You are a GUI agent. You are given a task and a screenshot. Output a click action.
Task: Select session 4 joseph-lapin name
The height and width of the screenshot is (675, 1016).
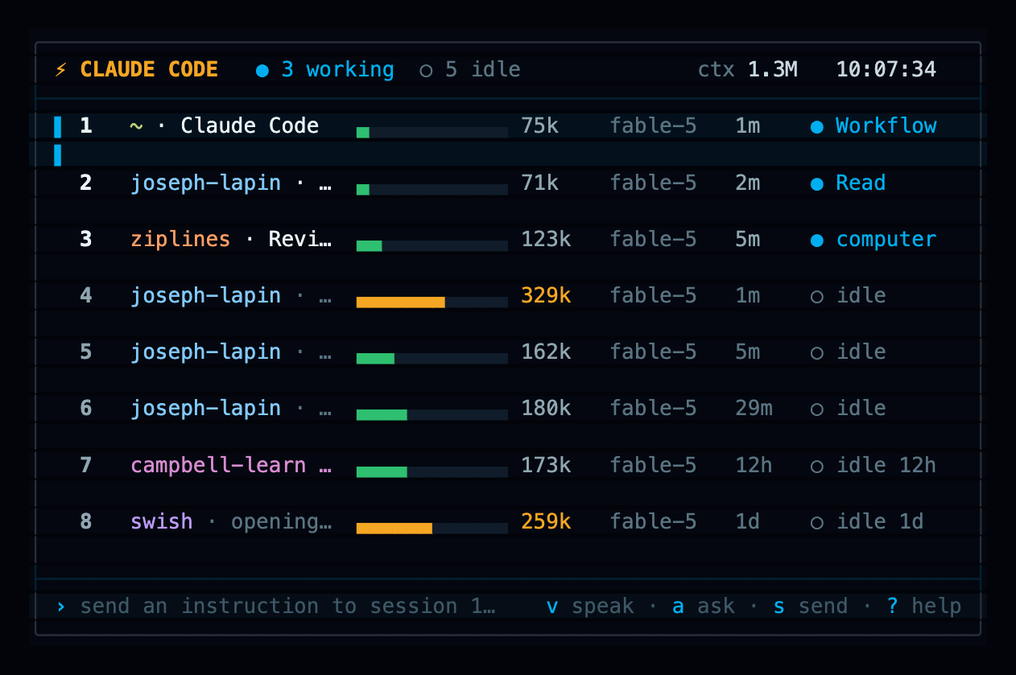click(205, 295)
